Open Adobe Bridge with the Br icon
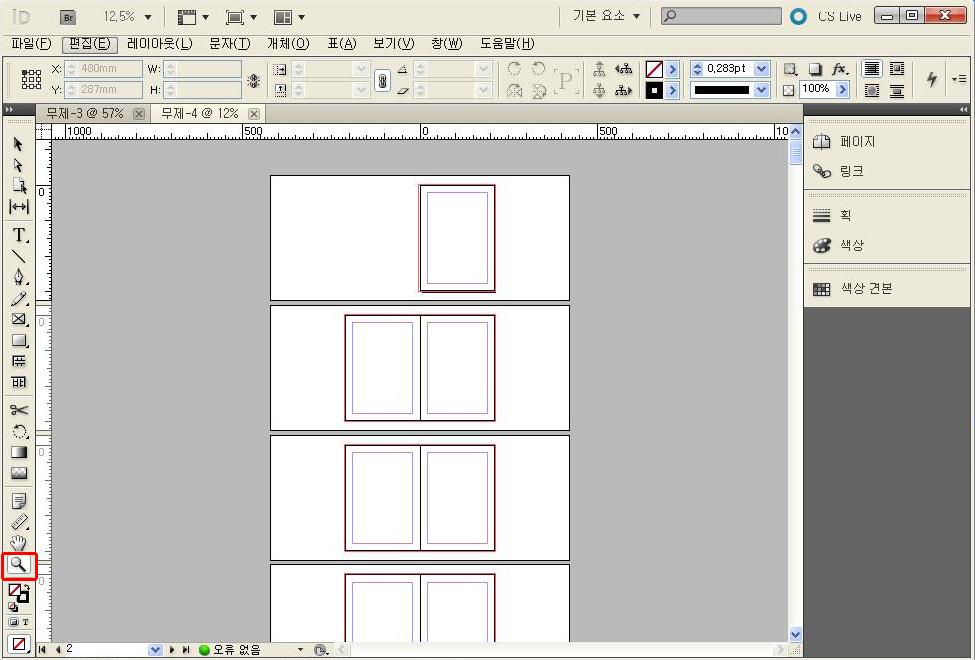The image size is (975, 660). tap(68, 17)
